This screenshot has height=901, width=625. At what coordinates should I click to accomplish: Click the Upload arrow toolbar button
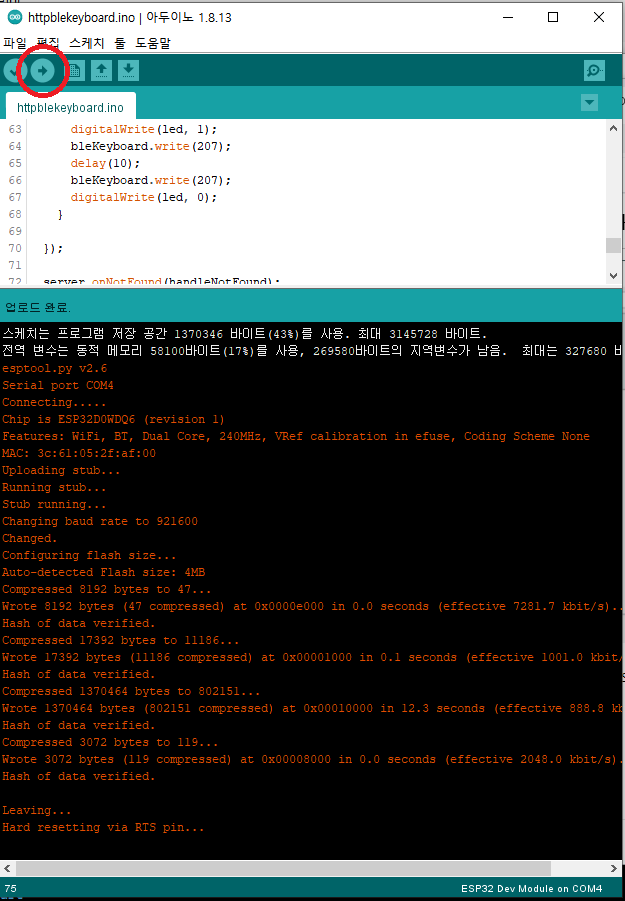[42, 71]
